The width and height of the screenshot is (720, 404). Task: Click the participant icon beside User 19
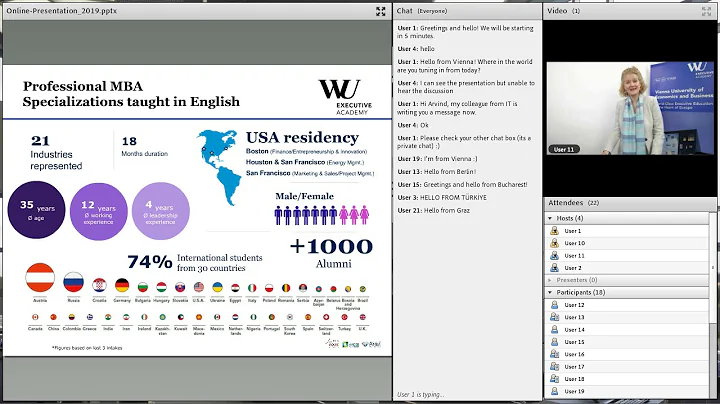(554, 392)
